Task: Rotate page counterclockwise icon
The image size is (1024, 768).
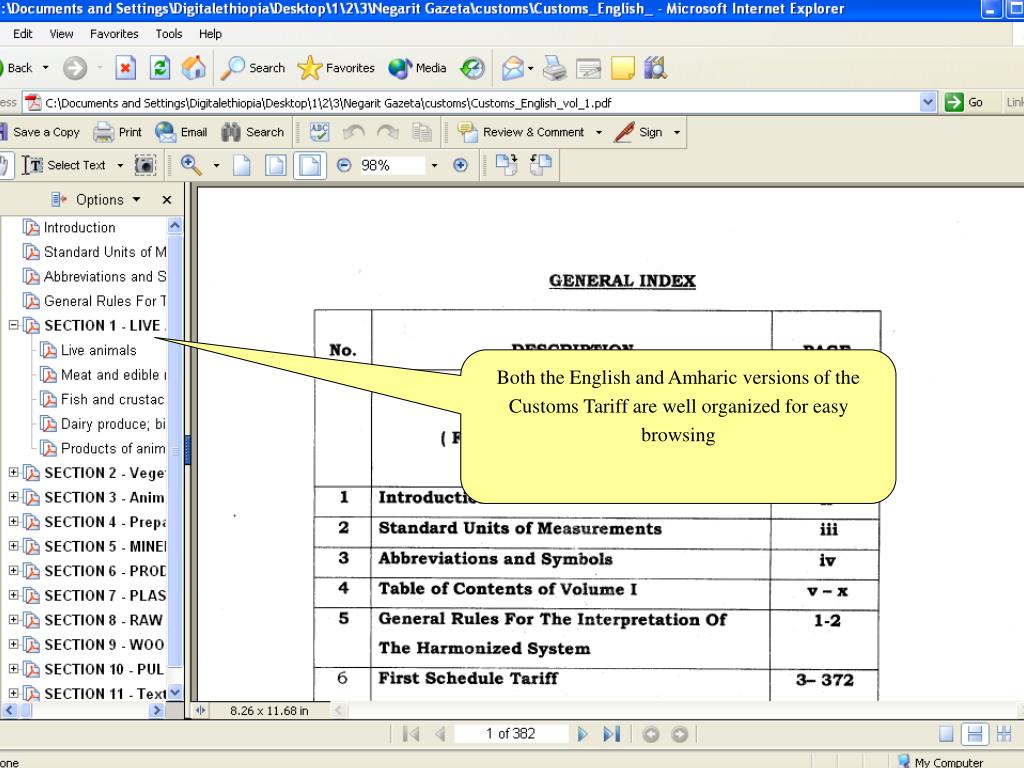Action: click(x=540, y=165)
